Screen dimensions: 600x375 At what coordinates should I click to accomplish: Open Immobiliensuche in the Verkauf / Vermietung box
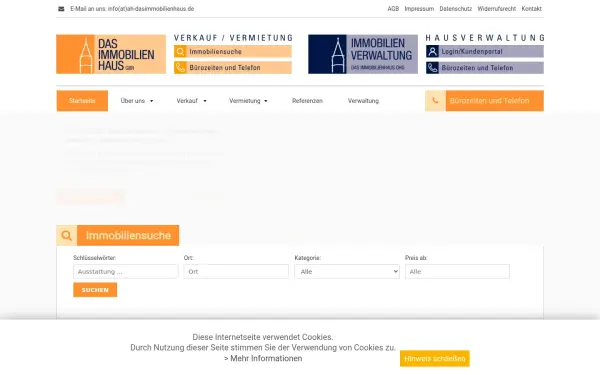(x=233, y=51)
